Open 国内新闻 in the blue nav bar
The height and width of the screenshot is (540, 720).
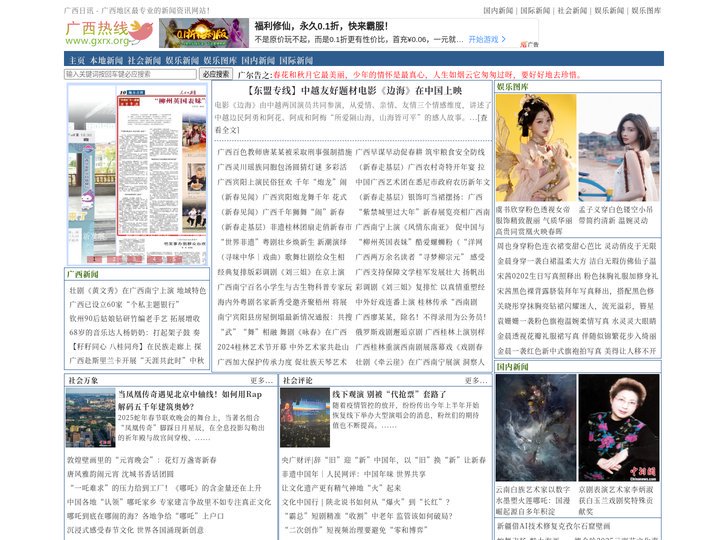tap(258, 61)
